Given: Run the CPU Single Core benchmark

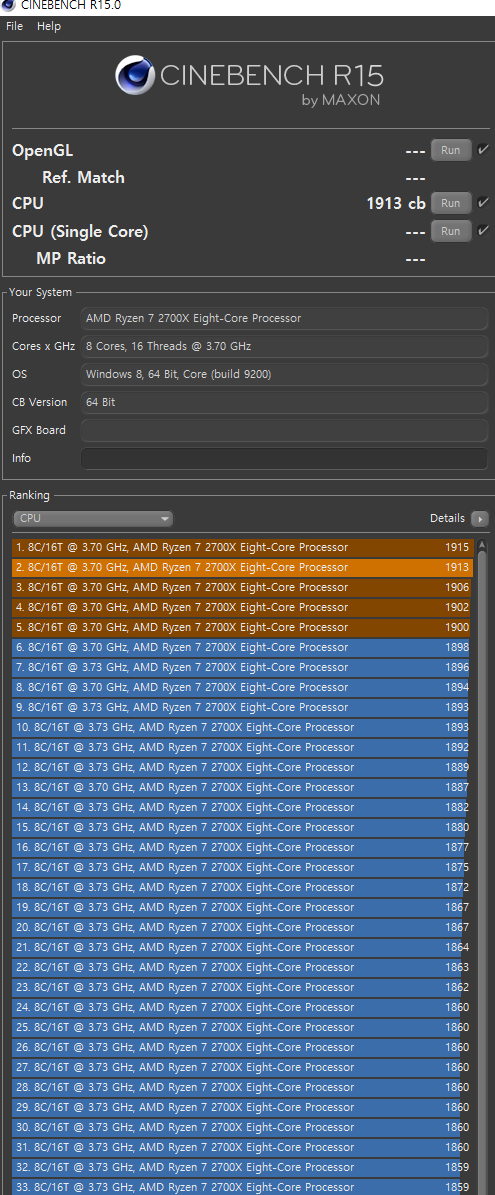Looking at the screenshot, I should click(x=451, y=231).
